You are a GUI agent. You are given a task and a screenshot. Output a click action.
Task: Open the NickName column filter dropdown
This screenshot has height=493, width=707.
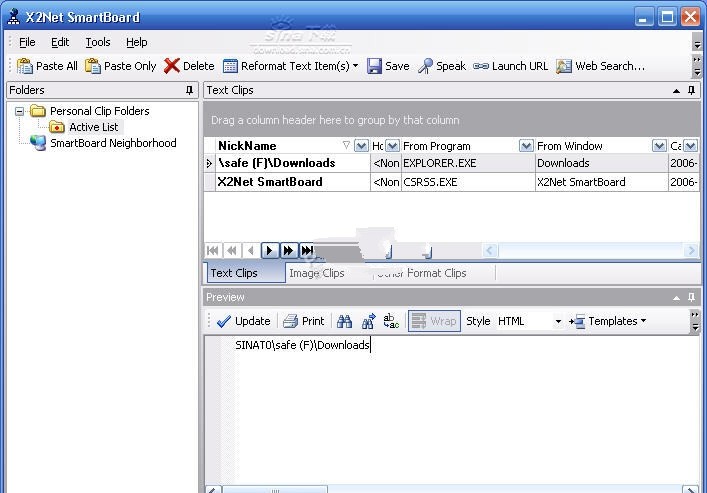(x=361, y=146)
